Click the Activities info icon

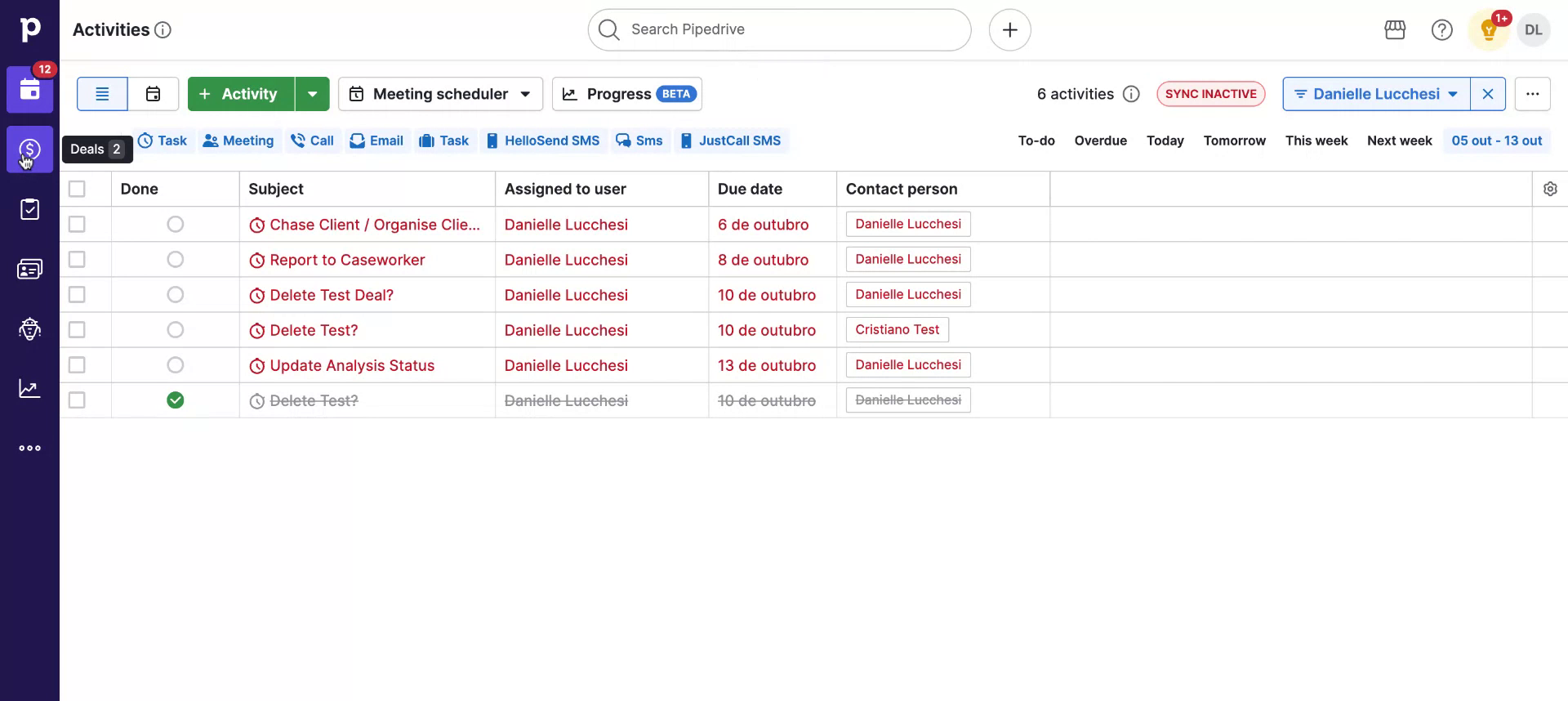163,30
